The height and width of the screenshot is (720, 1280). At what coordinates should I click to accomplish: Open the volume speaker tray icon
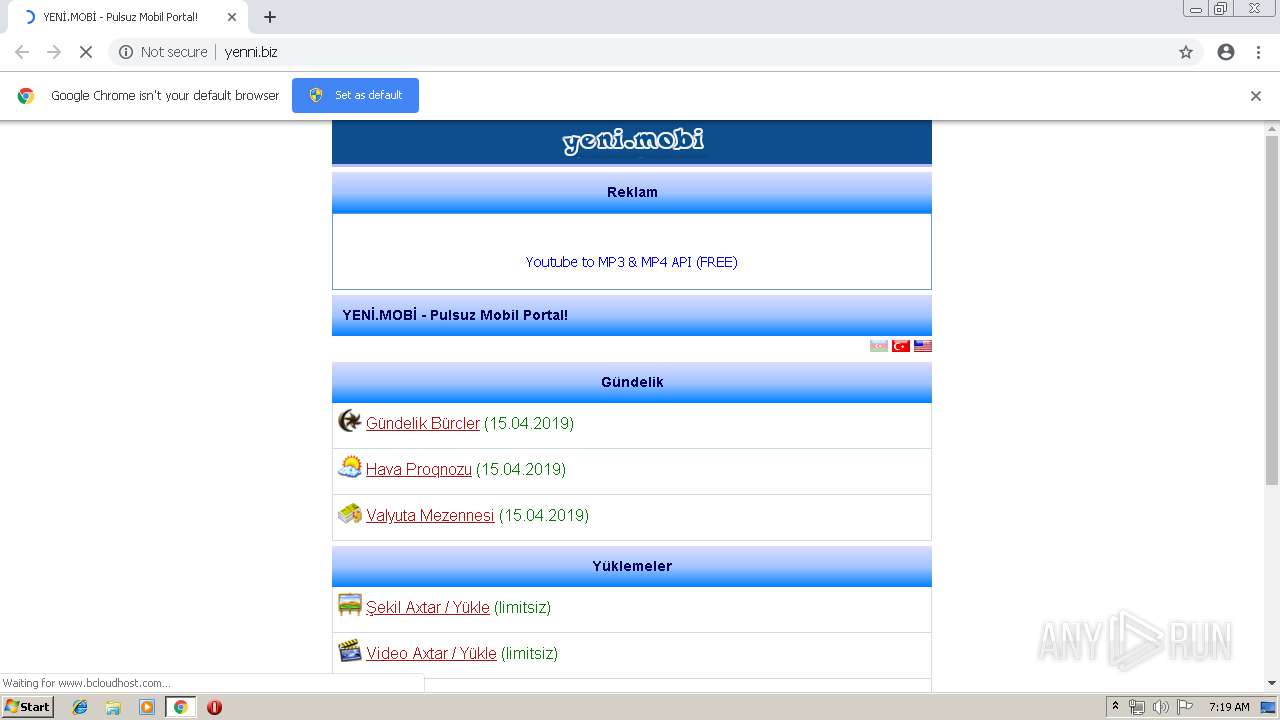click(x=1161, y=707)
